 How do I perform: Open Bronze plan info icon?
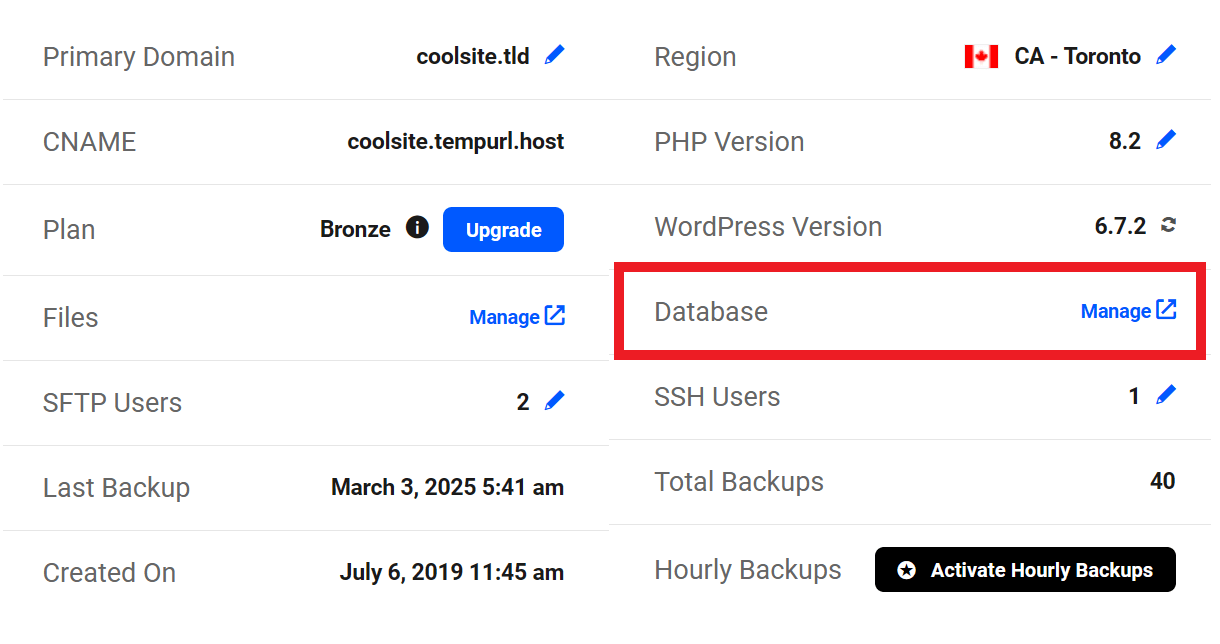(417, 227)
